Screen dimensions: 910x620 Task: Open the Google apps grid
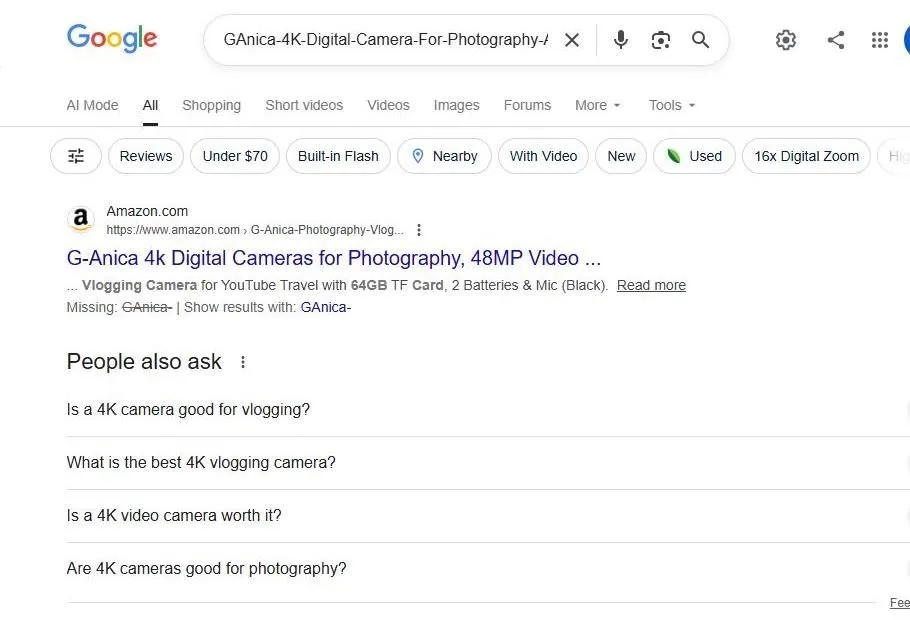click(x=879, y=40)
